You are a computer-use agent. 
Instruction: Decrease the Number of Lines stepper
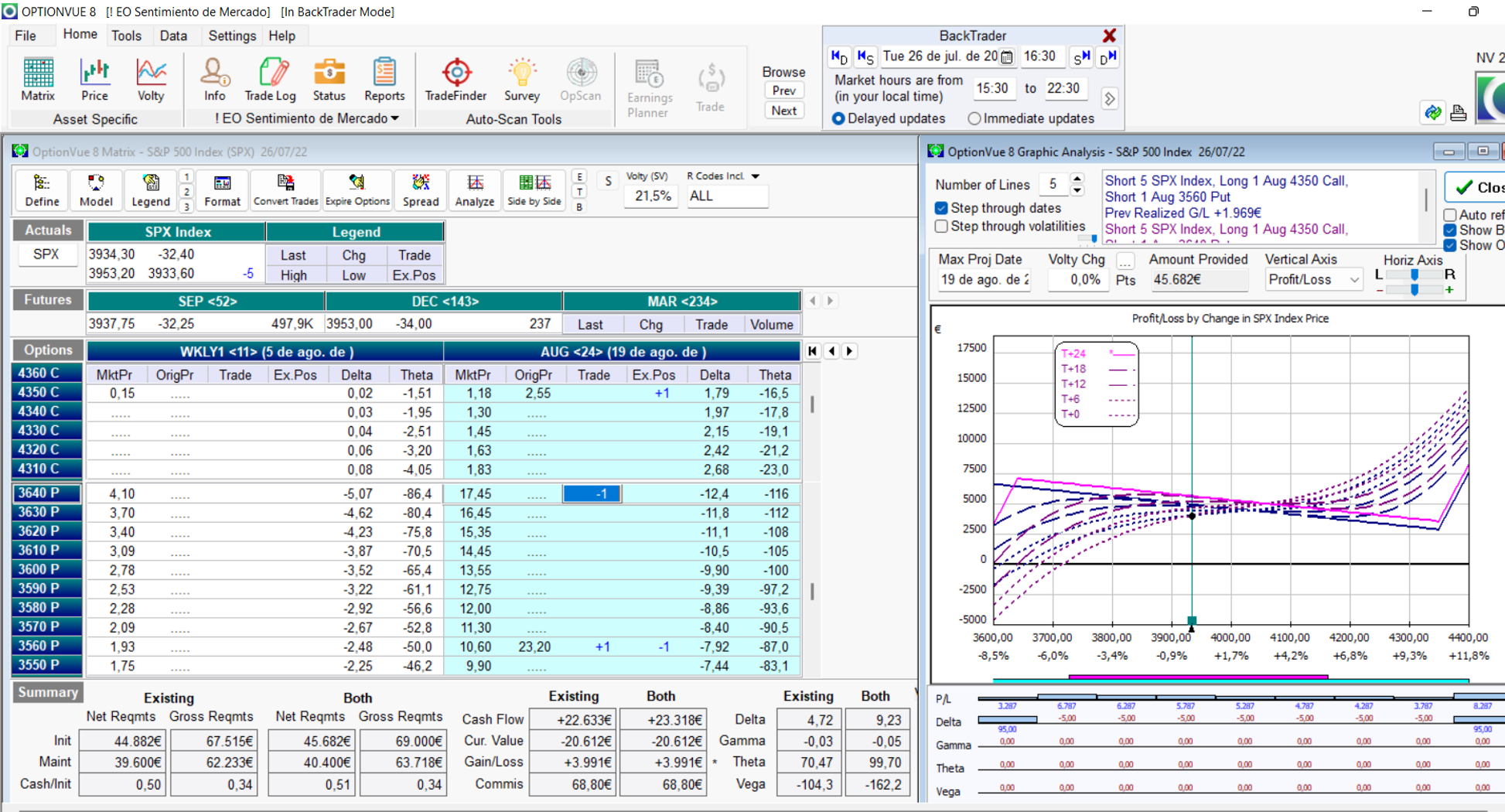point(1077,190)
